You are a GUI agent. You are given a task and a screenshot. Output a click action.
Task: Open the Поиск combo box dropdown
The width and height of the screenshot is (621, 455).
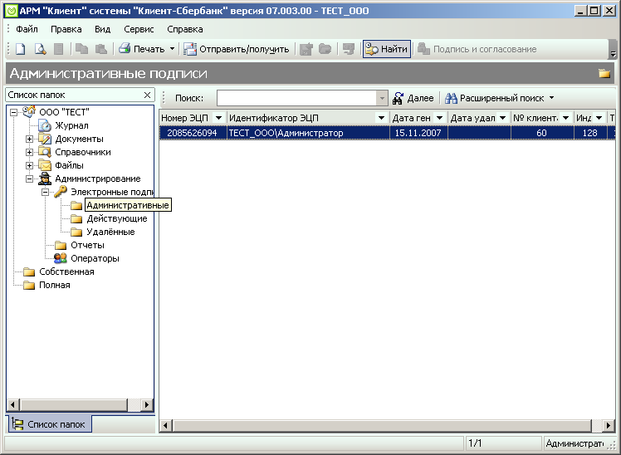click(382, 98)
